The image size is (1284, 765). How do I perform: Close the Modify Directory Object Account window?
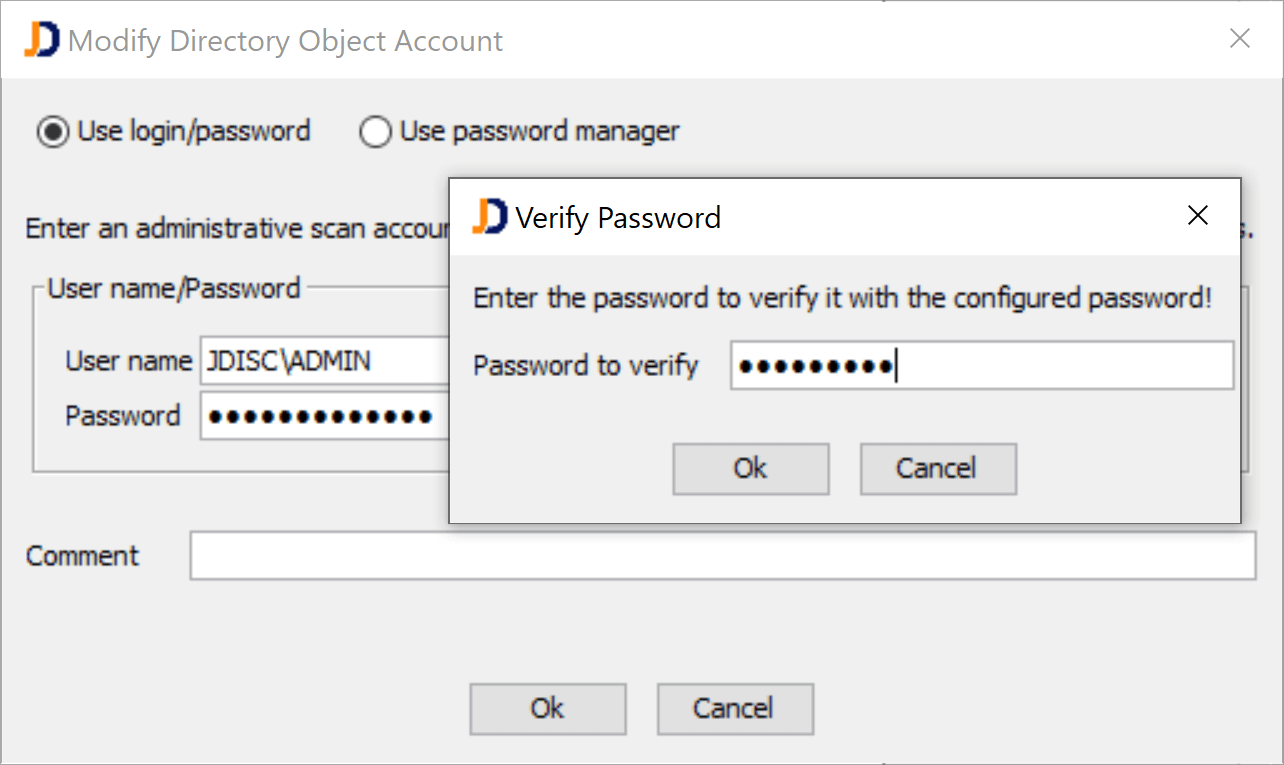click(x=1239, y=39)
